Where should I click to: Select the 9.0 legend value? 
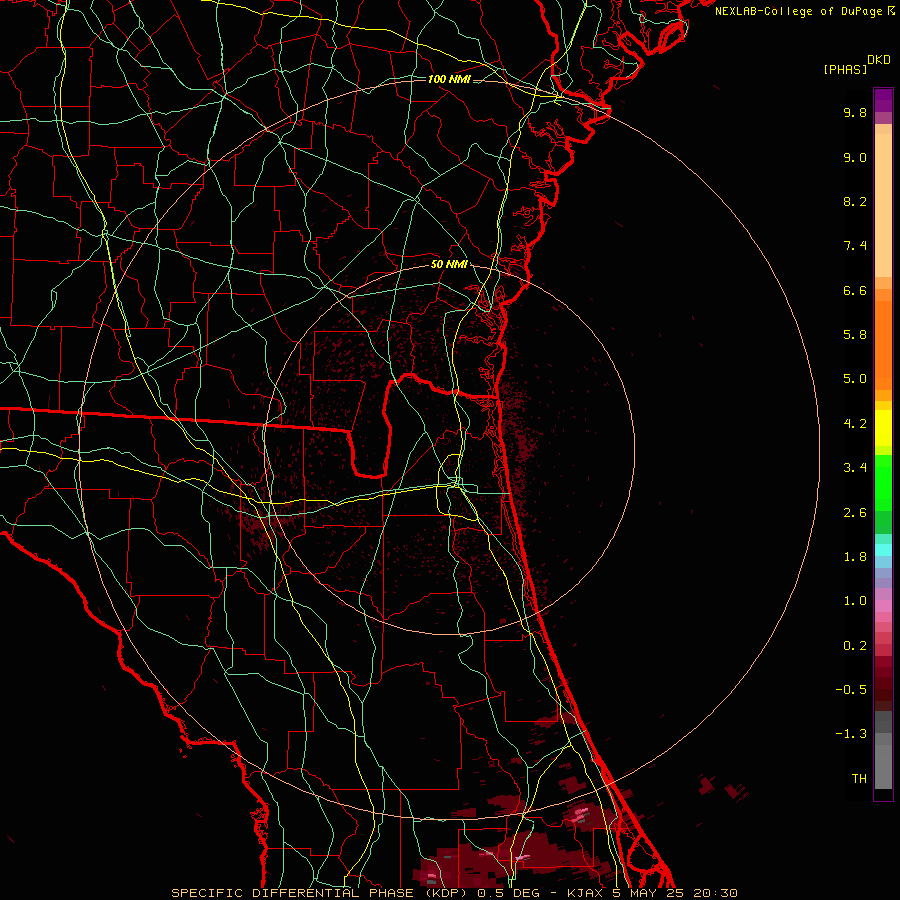click(855, 157)
